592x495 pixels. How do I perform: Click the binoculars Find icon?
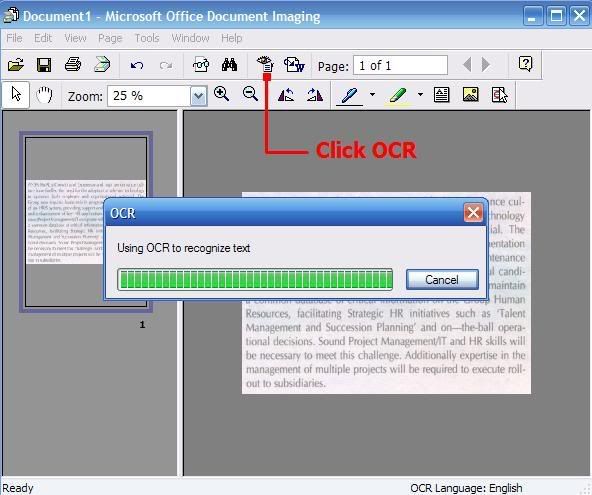pyautogui.click(x=230, y=65)
